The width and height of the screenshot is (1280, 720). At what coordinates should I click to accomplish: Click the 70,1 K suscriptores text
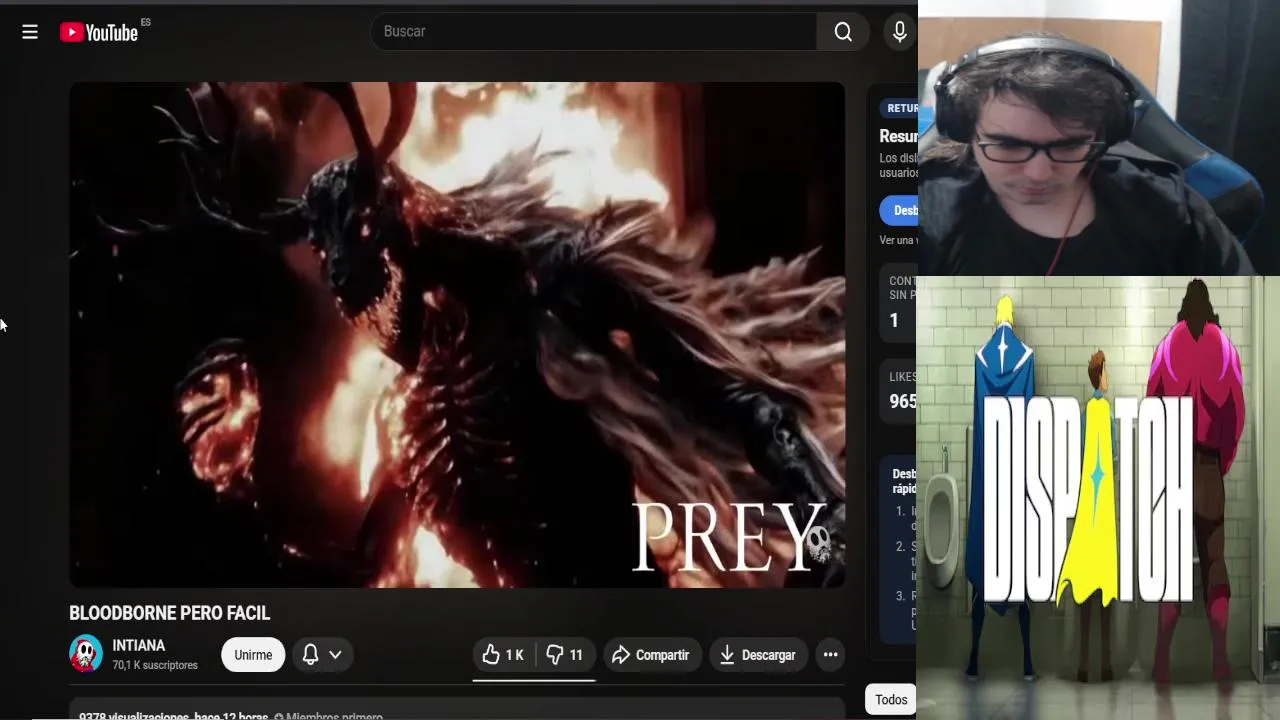155,665
